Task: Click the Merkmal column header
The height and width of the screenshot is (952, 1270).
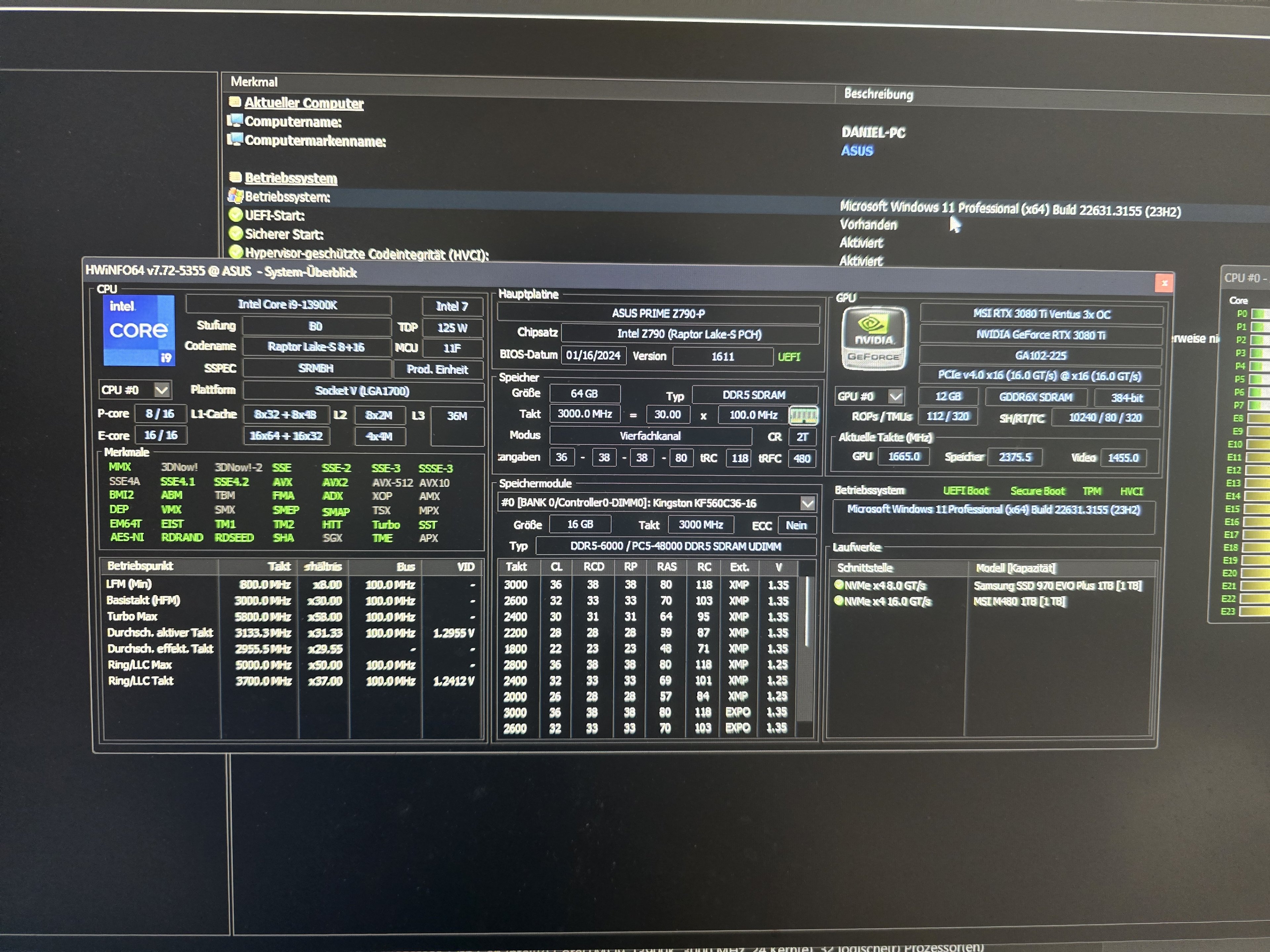Action: click(x=254, y=82)
